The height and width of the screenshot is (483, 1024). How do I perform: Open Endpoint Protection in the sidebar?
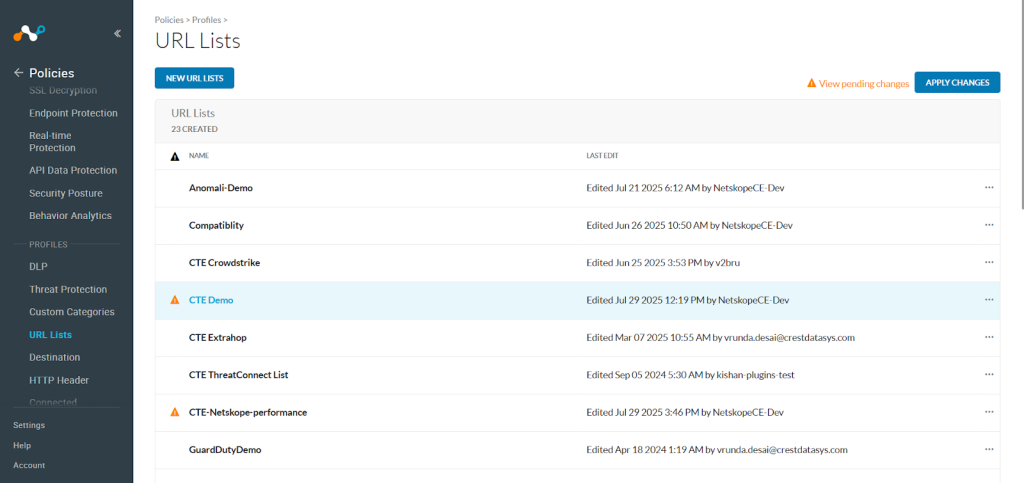(73, 113)
